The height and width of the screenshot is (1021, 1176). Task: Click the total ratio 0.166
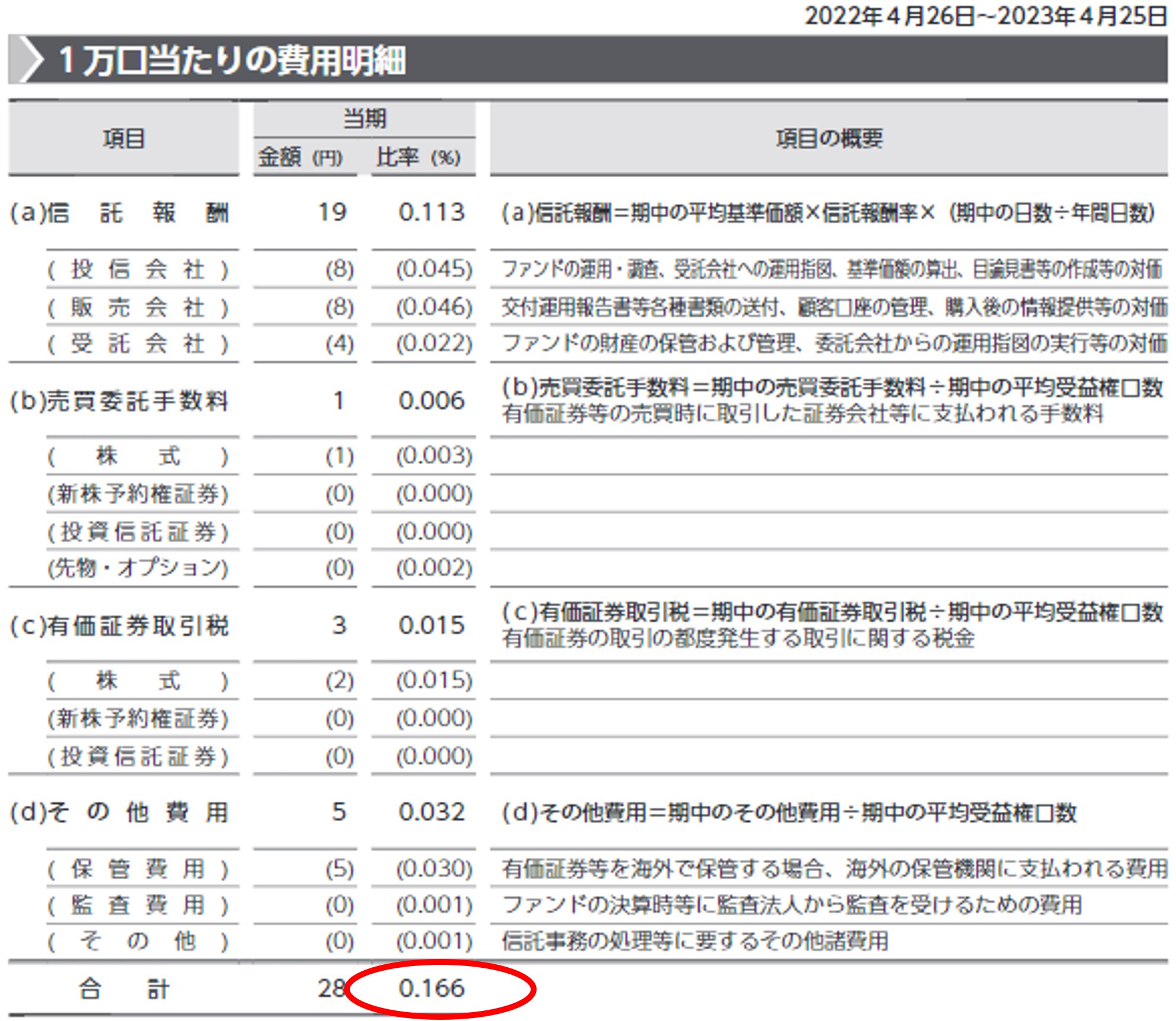point(431,988)
